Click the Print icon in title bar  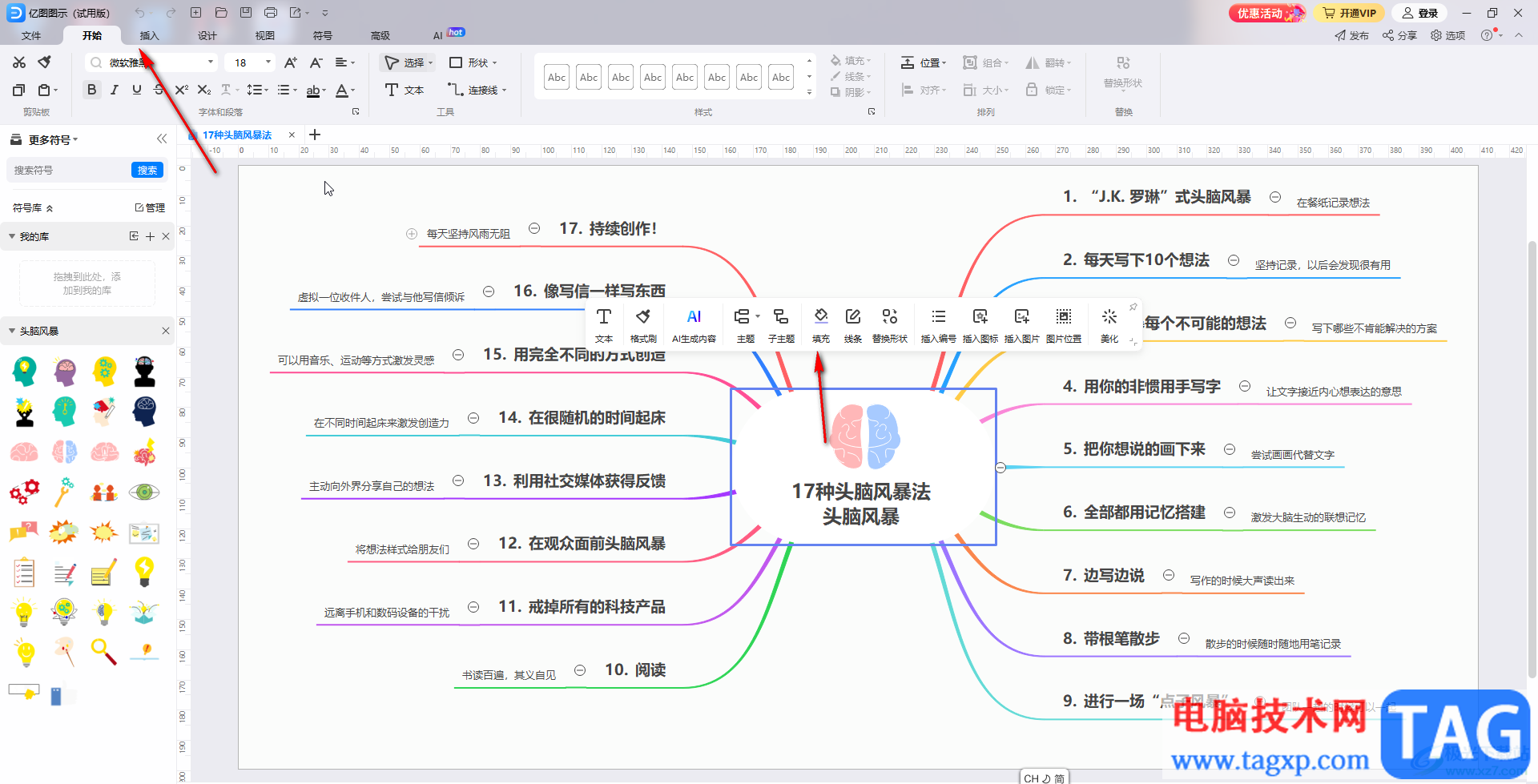[x=271, y=13]
